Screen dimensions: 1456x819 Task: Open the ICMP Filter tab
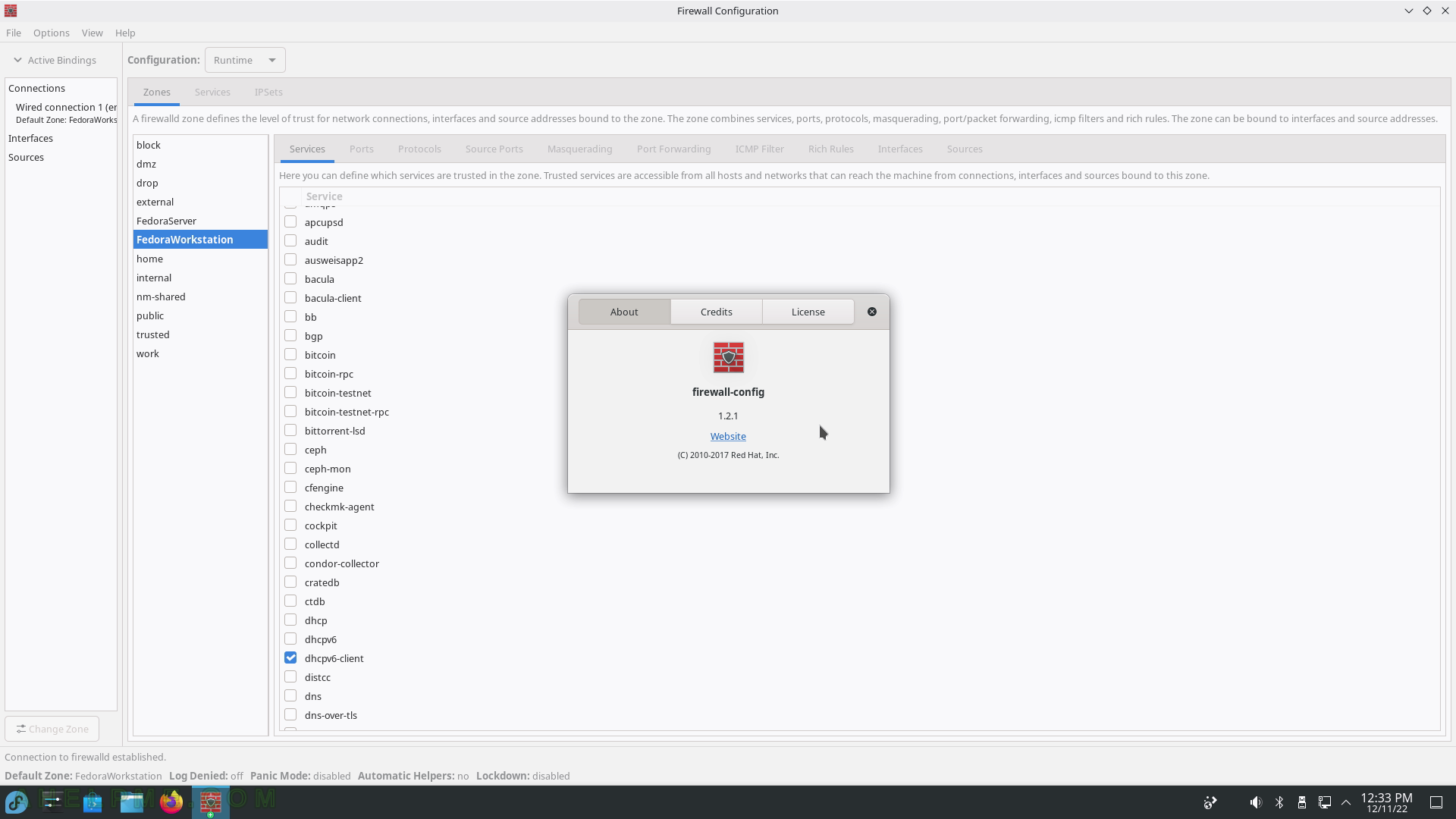point(759,149)
